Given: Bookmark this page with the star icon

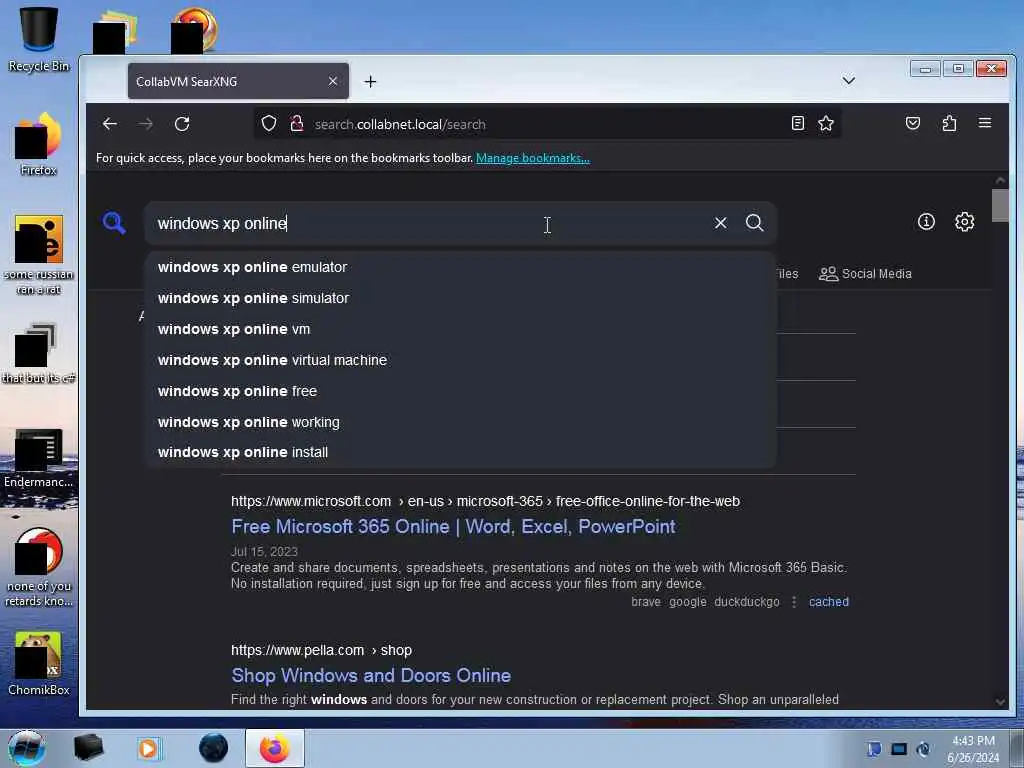Looking at the screenshot, I should 826,123.
